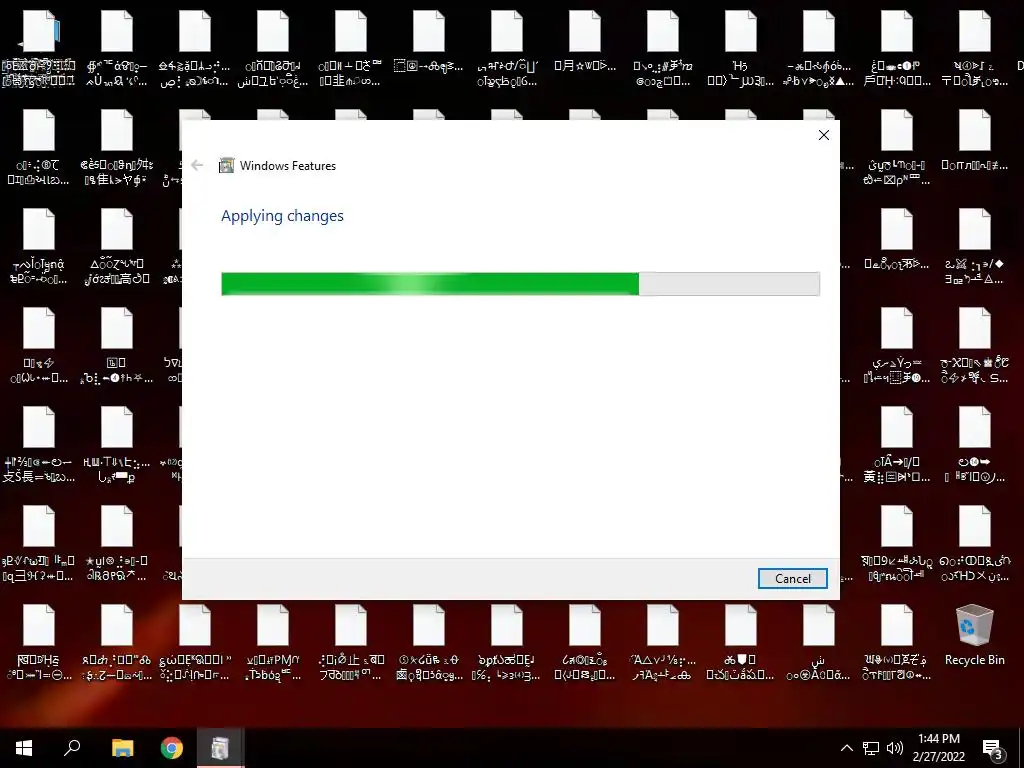Open taskbar Search

pyautogui.click(x=72, y=748)
